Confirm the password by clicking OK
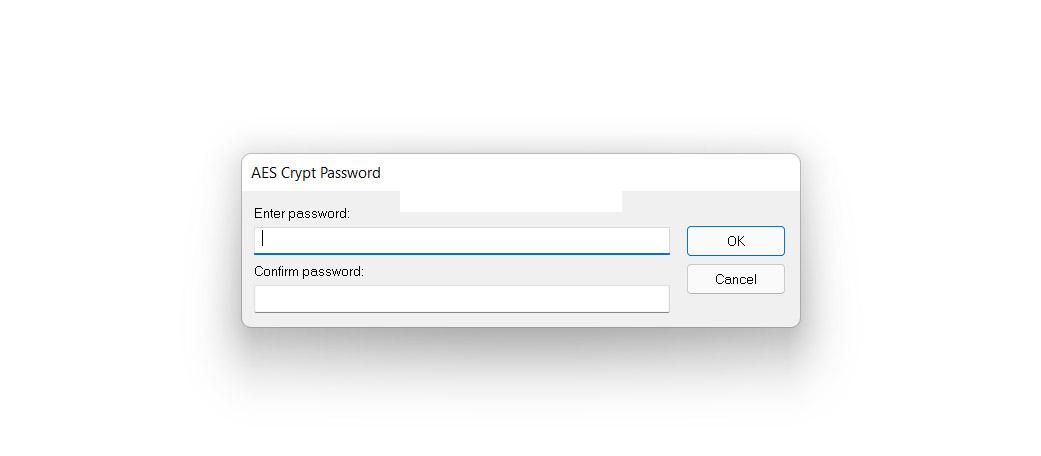 coord(735,241)
